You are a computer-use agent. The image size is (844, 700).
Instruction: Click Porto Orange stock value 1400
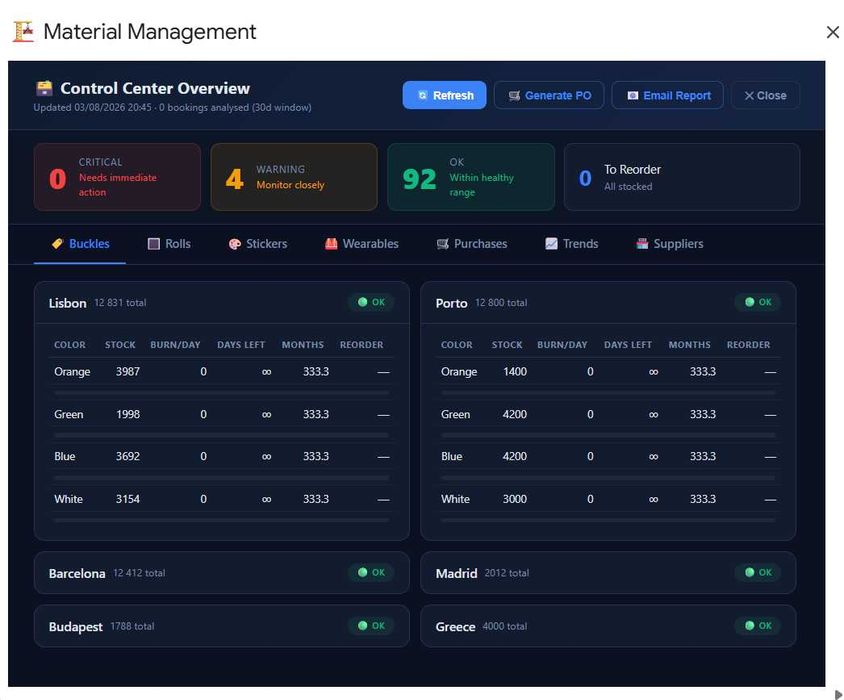click(x=515, y=372)
